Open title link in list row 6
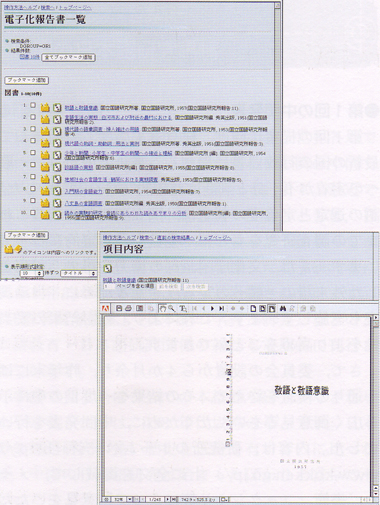 (79, 167)
